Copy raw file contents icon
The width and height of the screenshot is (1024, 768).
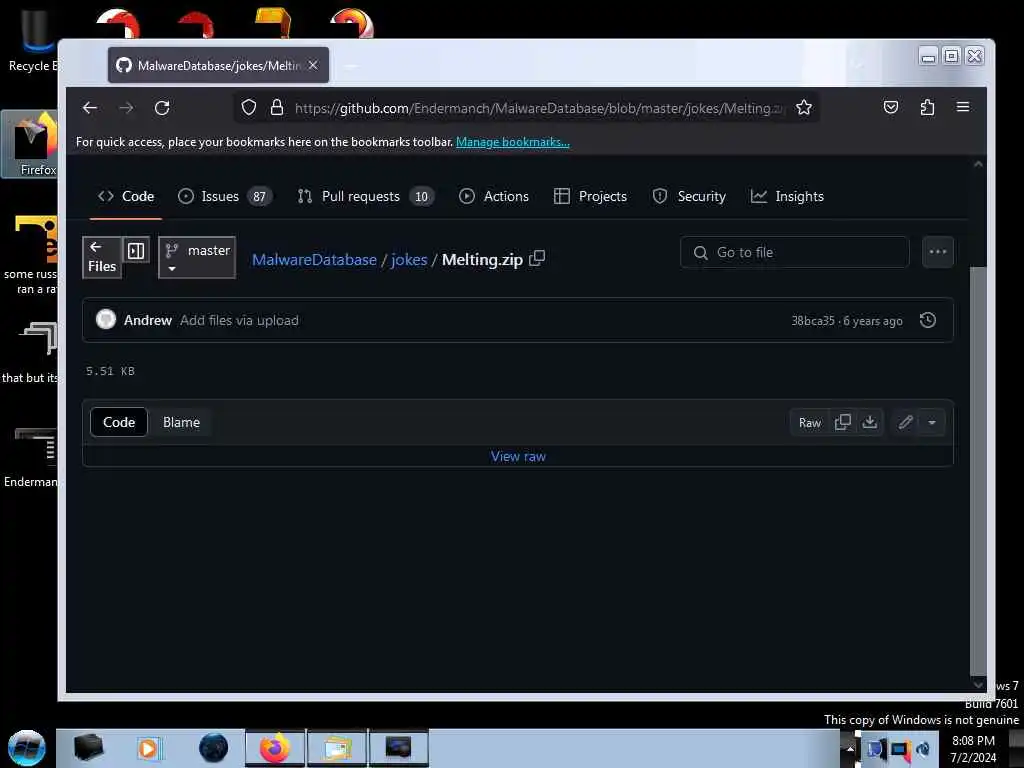(842, 423)
